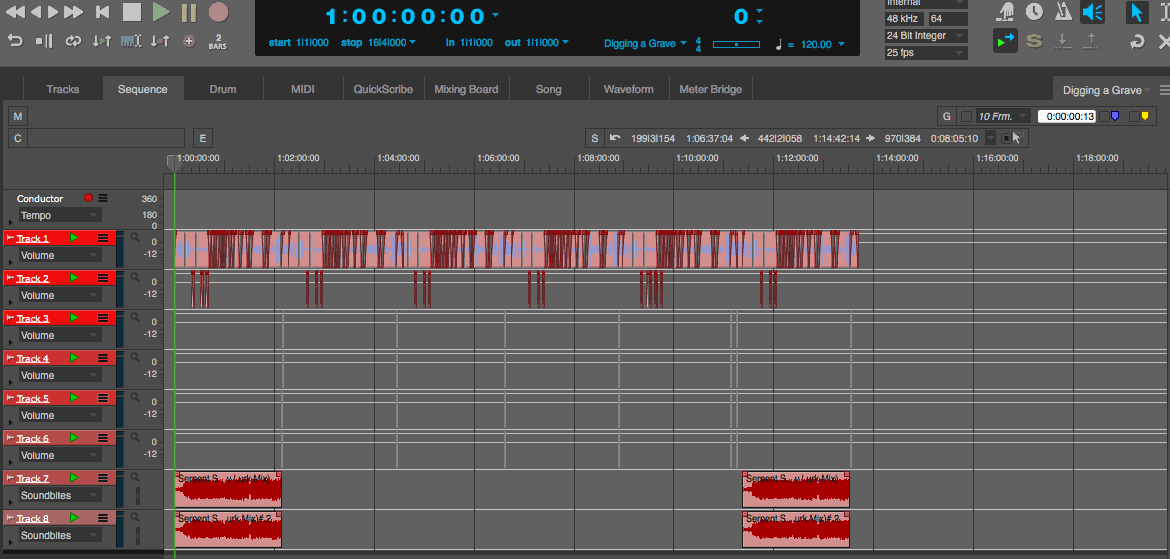Screen dimensions: 1170x559
Task: Switch to the Waveform tab
Action: 628,89
